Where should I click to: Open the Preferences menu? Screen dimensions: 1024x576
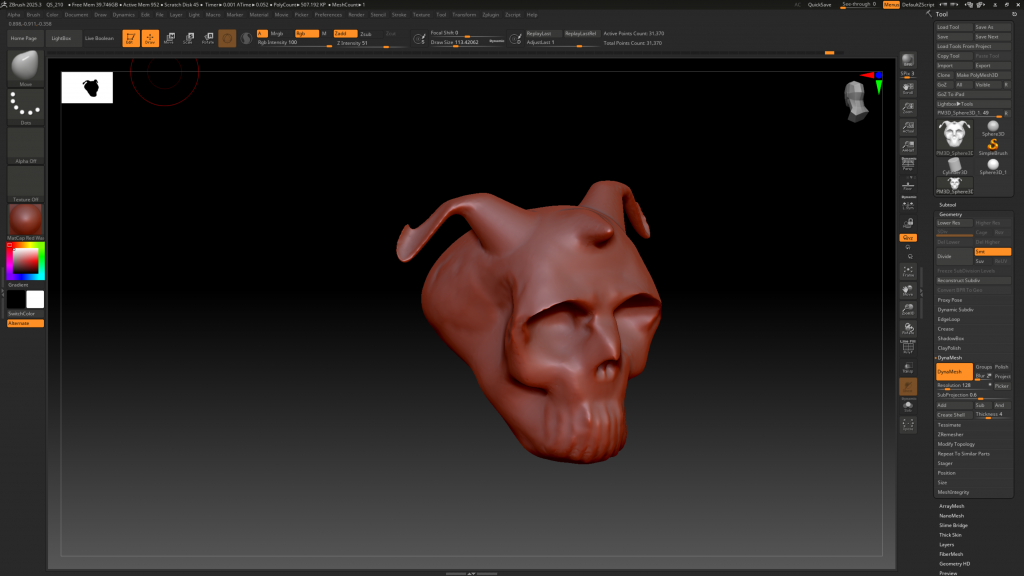[328, 15]
